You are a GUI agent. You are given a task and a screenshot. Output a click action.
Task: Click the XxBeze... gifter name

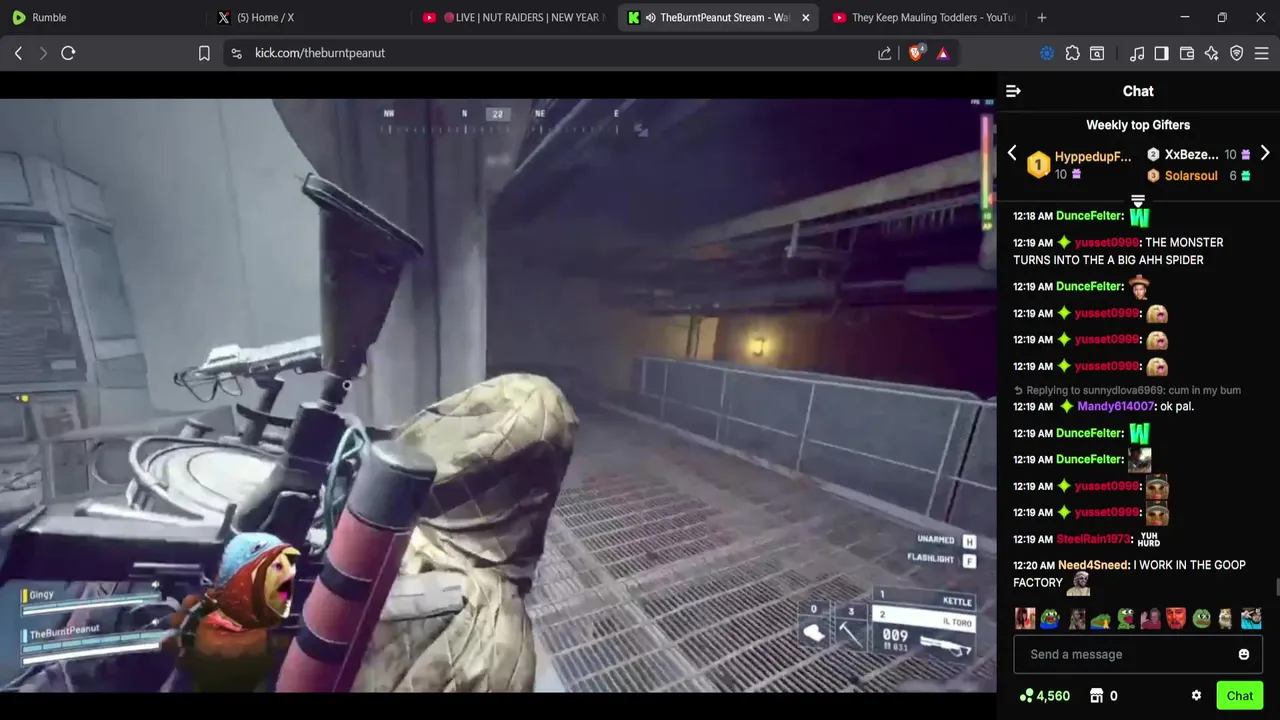pos(1191,155)
